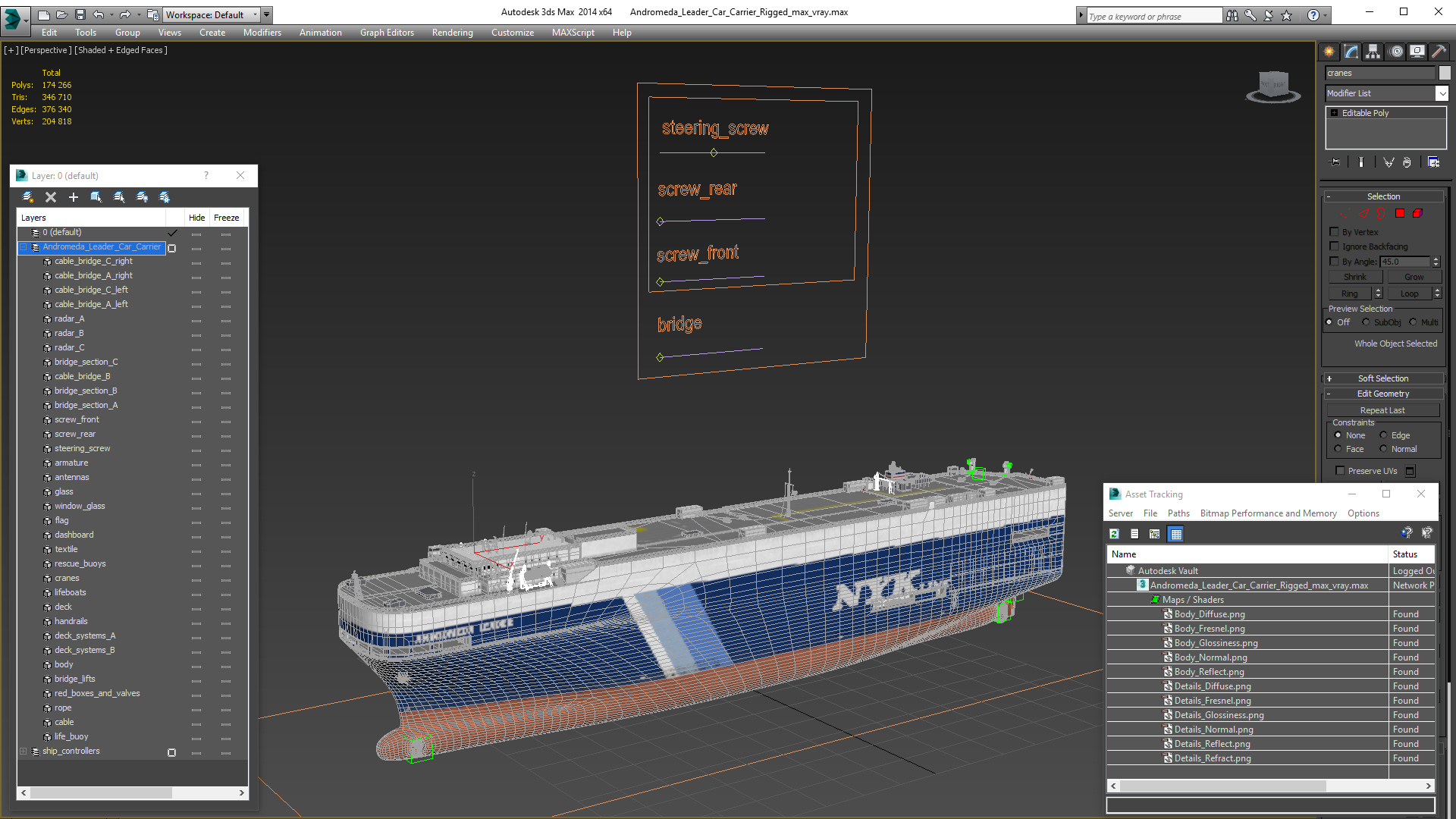Enable the By Vertex checkbox
This screenshot has height=819, width=1456.
(1334, 232)
